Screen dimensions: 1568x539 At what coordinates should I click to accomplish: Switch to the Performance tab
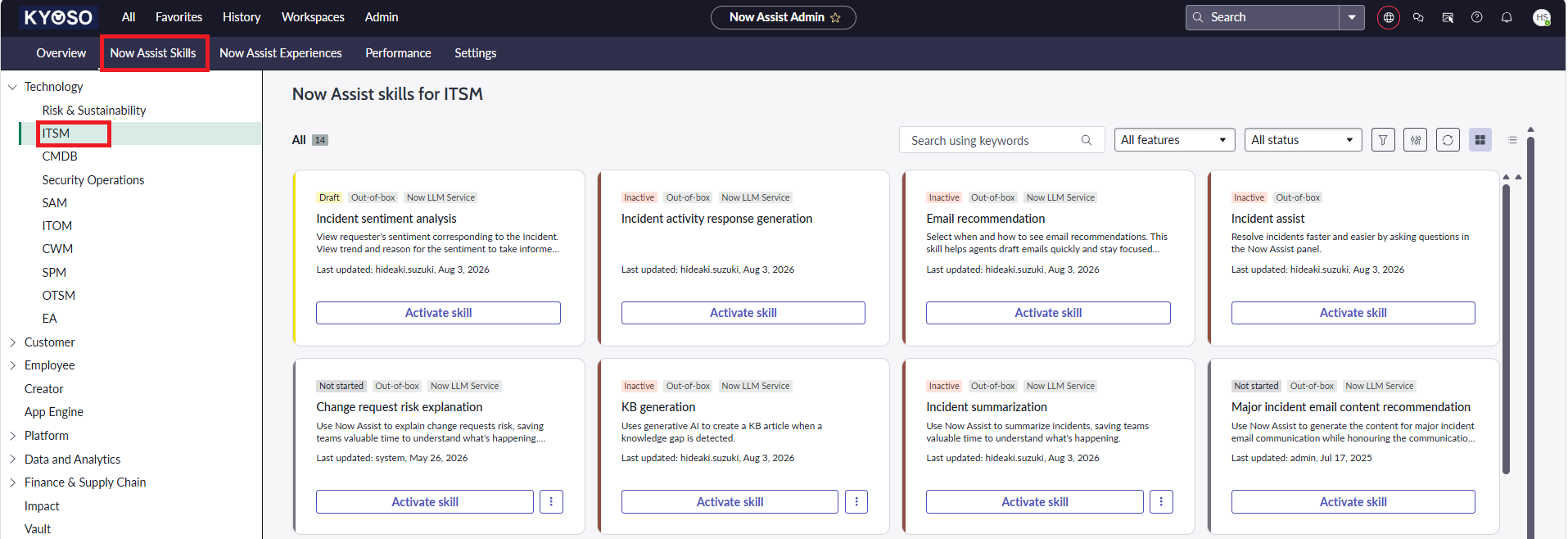tap(398, 53)
